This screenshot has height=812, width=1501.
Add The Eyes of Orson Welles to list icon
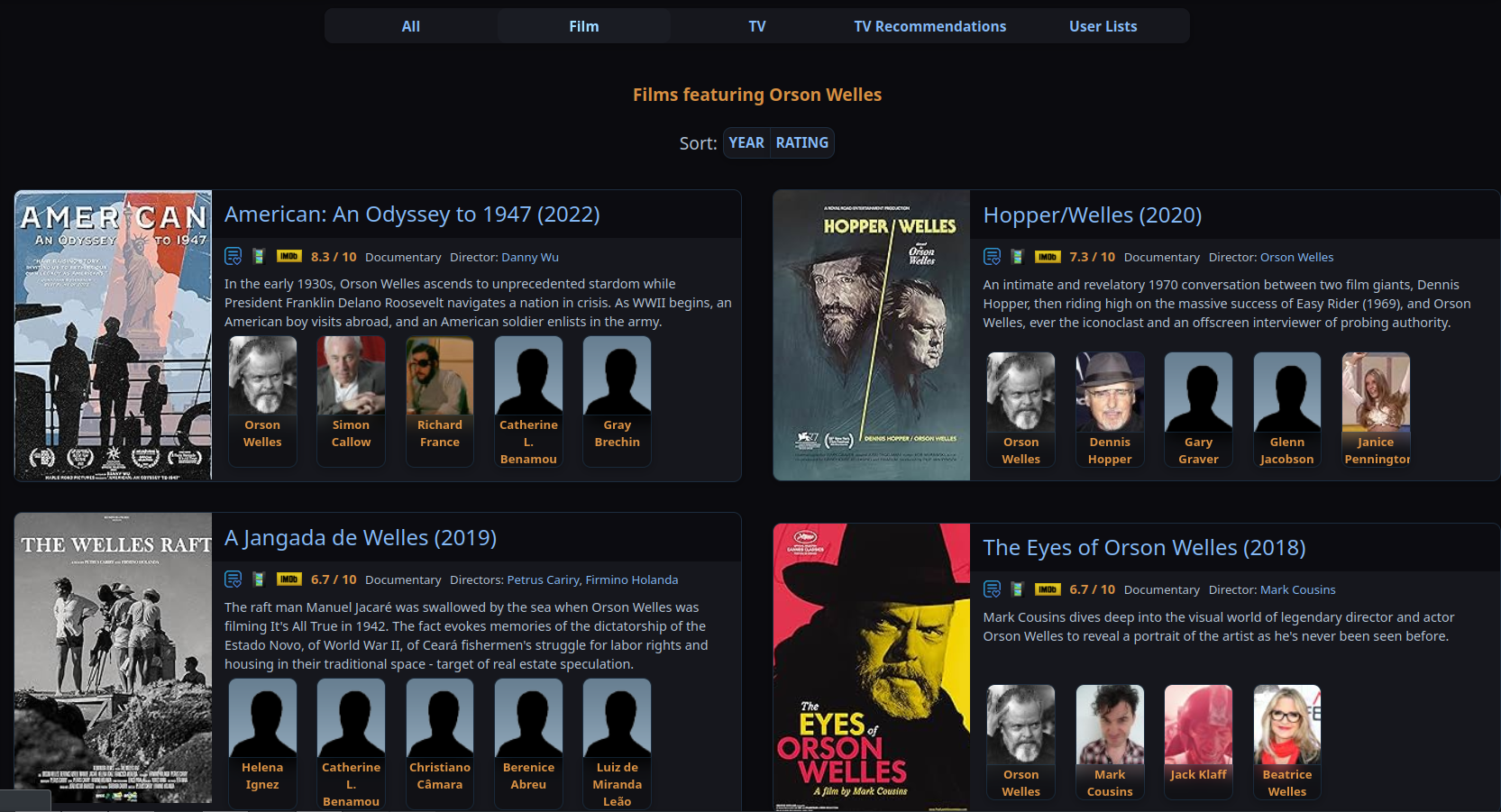pos(992,589)
